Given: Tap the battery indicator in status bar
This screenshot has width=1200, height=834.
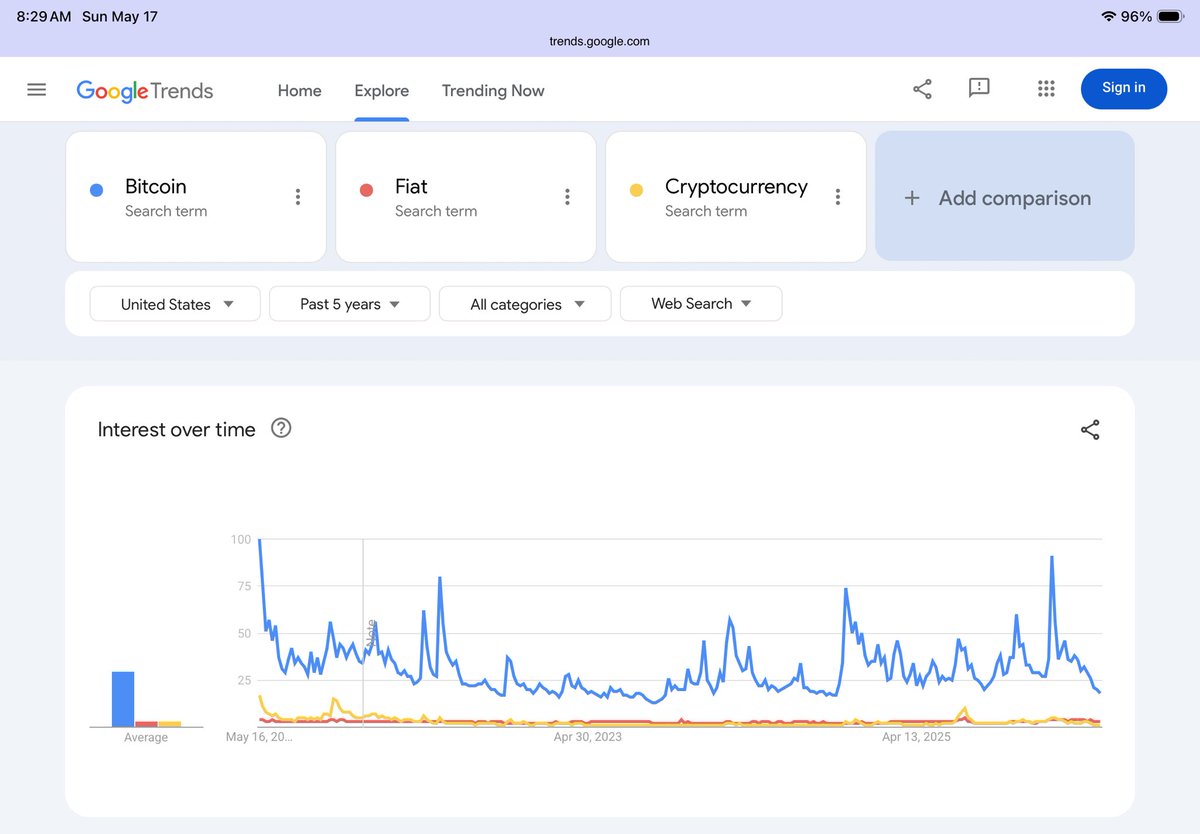Looking at the screenshot, I should [x=1170, y=17].
